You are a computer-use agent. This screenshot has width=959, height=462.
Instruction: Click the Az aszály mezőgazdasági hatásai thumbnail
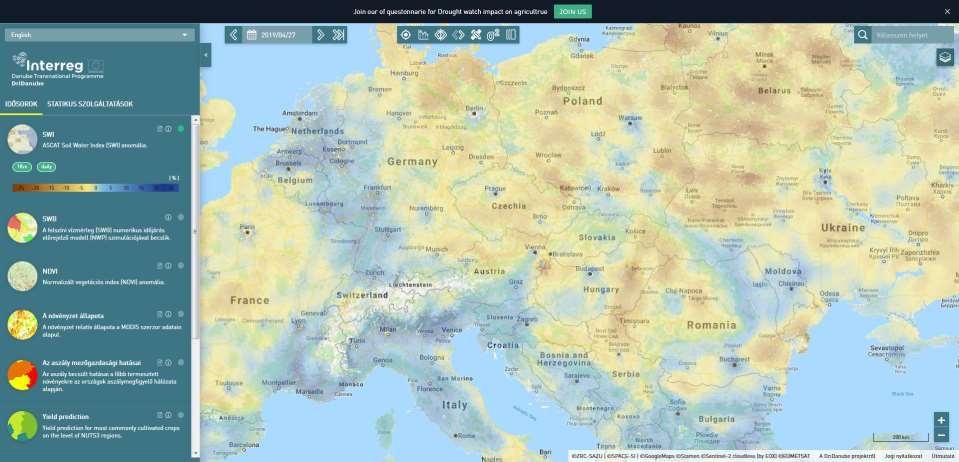(x=23, y=375)
